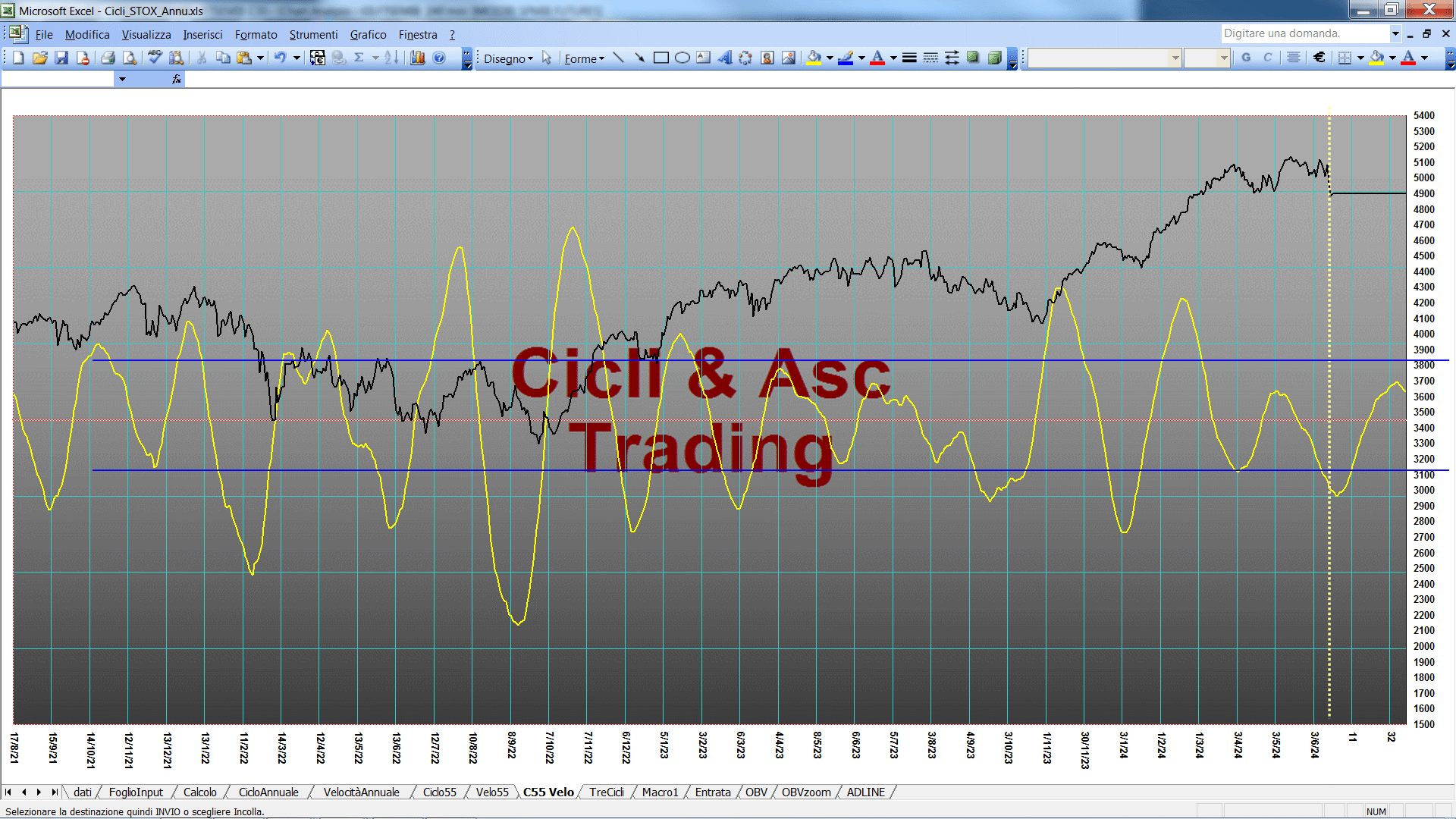Select the Arrow drawing tool
This screenshot has height=819, width=1456.
(x=639, y=58)
